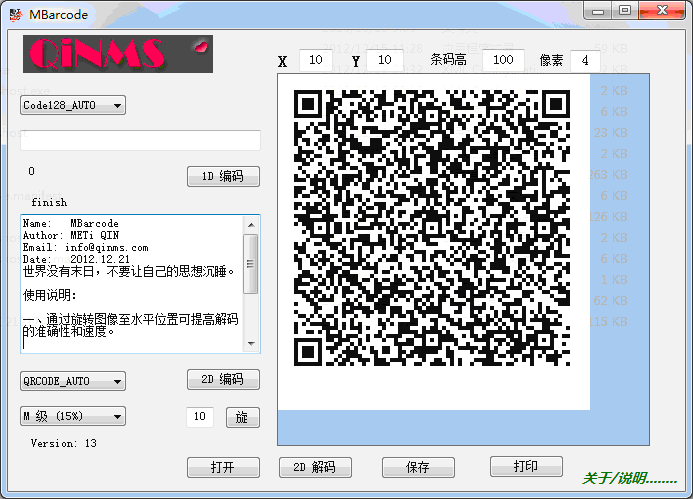Click the MBarcode title bar app icon

(x=16, y=15)
